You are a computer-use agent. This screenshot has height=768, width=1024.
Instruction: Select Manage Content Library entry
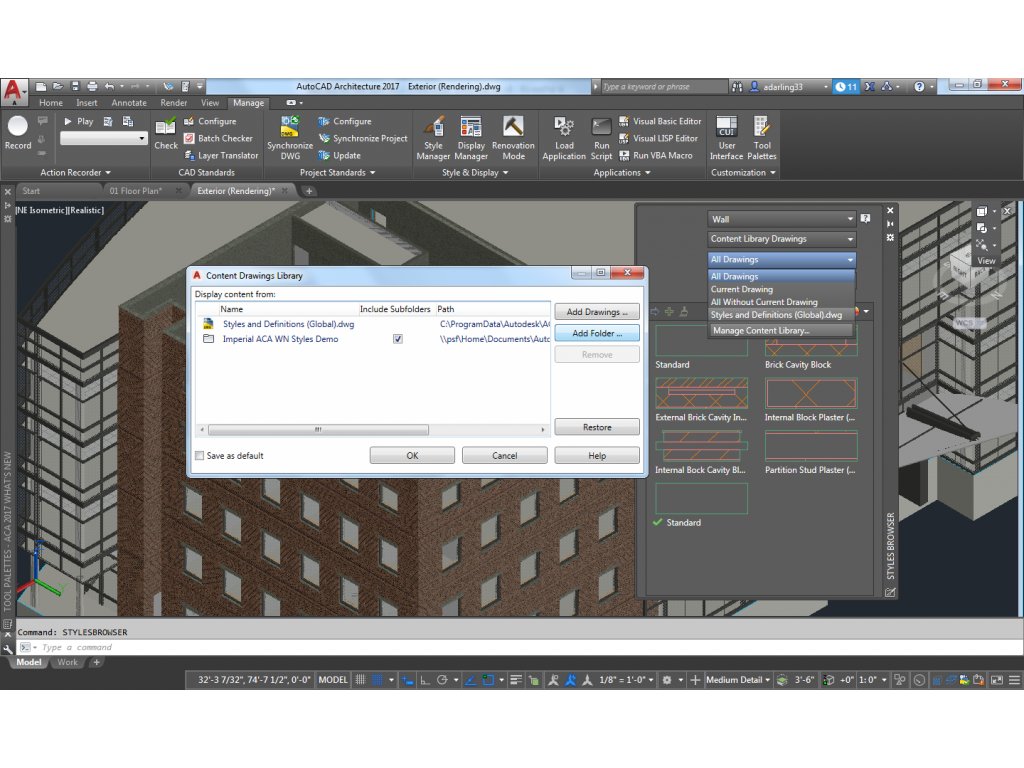(781, 330)
